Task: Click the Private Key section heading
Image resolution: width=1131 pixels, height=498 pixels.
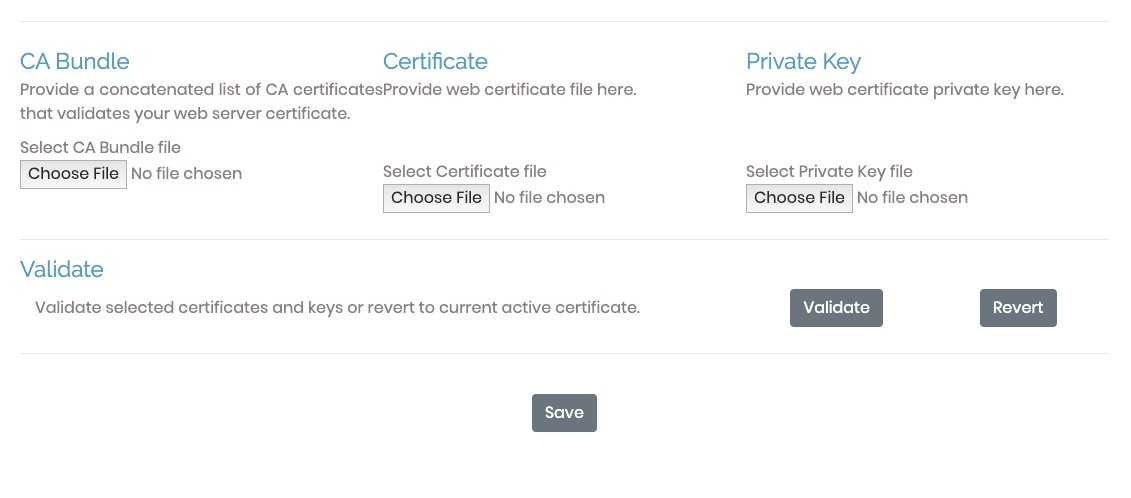Action: point(804,62)
